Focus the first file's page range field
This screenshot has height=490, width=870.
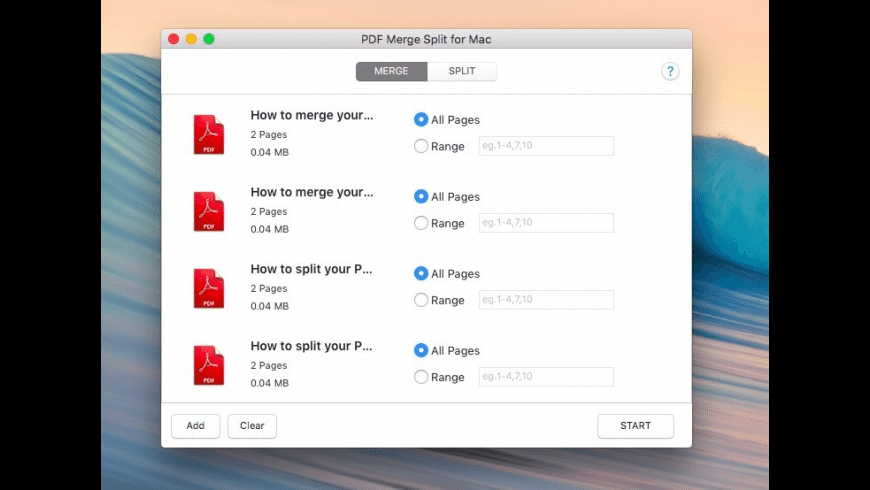[546, 146]
